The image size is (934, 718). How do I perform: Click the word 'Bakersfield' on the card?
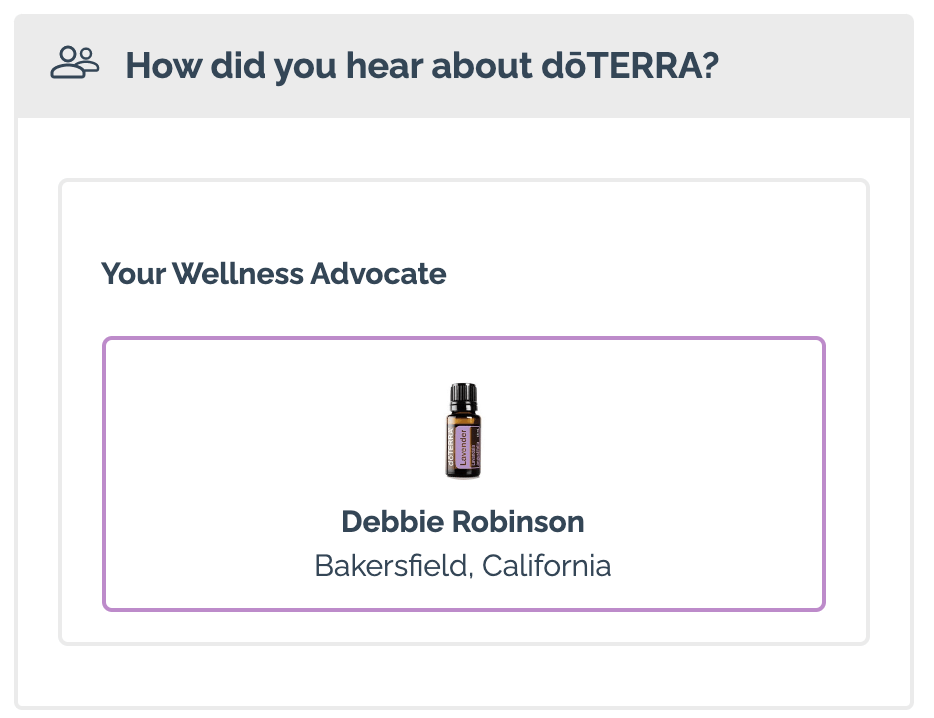[x=393, y=566]
